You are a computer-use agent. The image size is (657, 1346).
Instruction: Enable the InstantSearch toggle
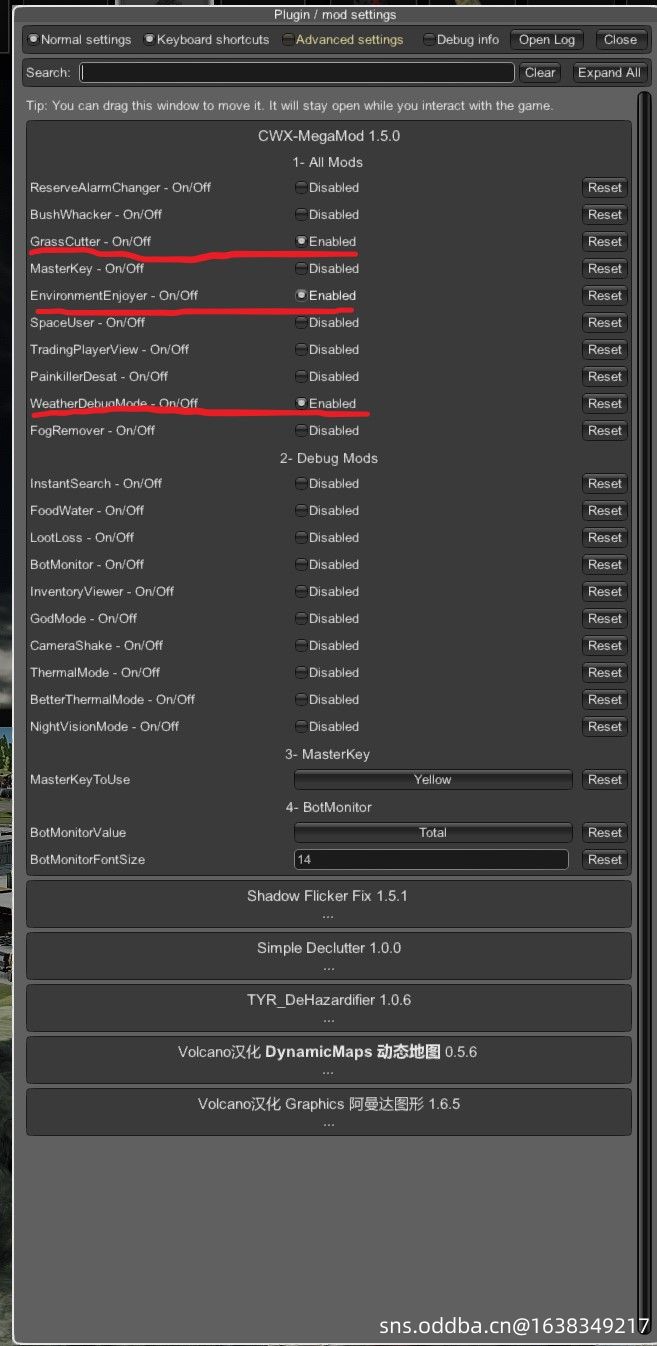tap(327, 484)
